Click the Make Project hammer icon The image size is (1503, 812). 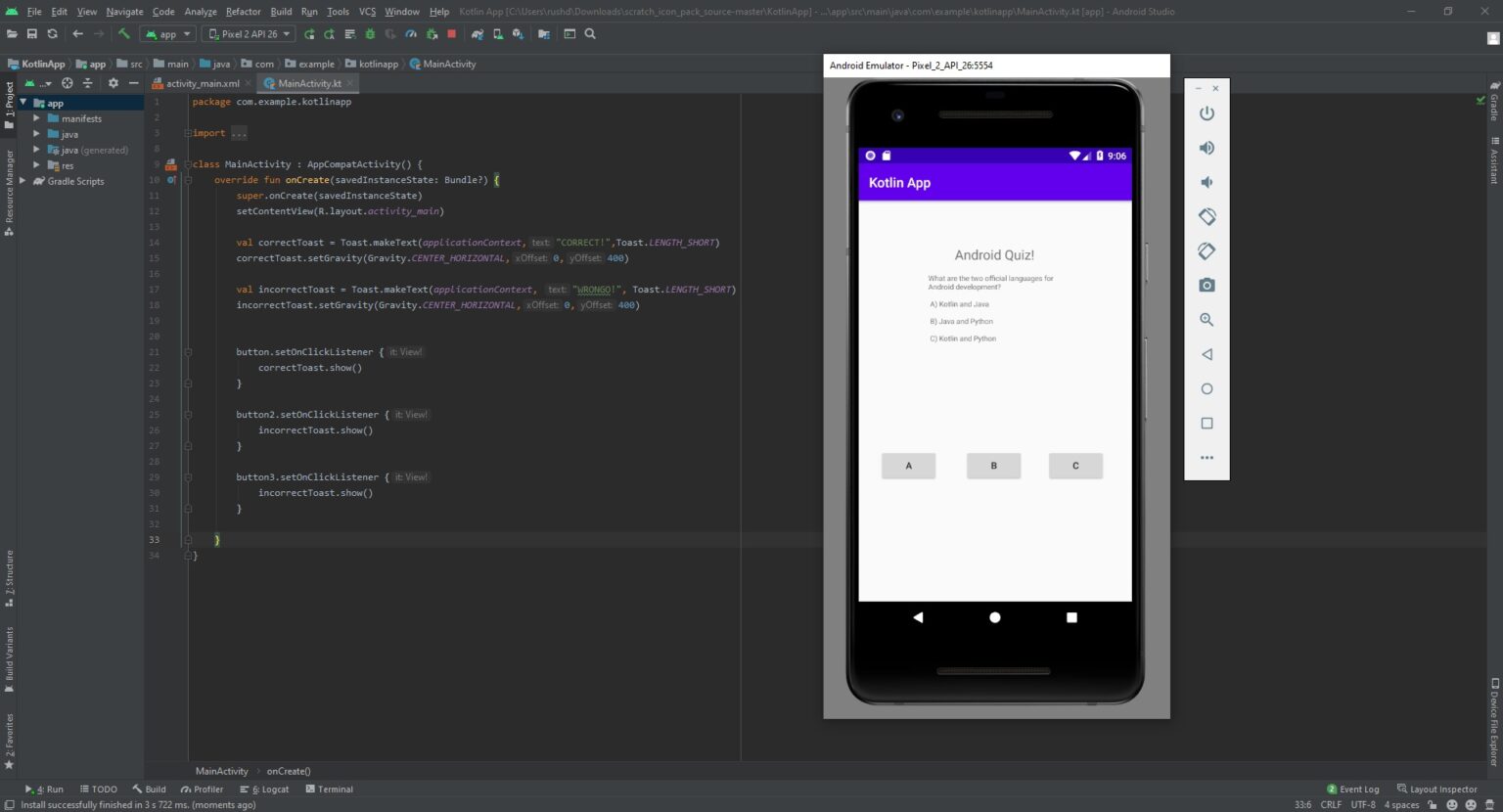pyautogui.click(x=124, y=34)
